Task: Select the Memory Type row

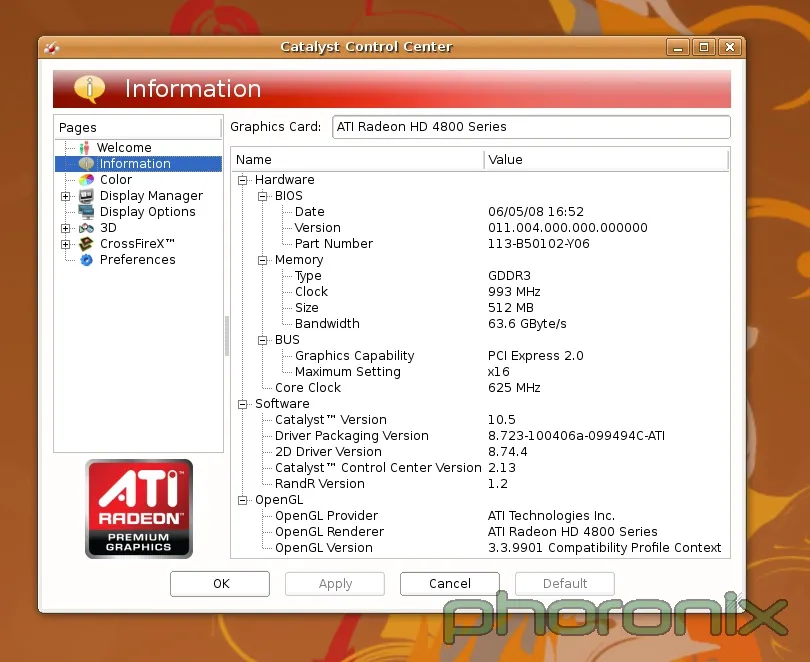Action: [x=480, y=276]
